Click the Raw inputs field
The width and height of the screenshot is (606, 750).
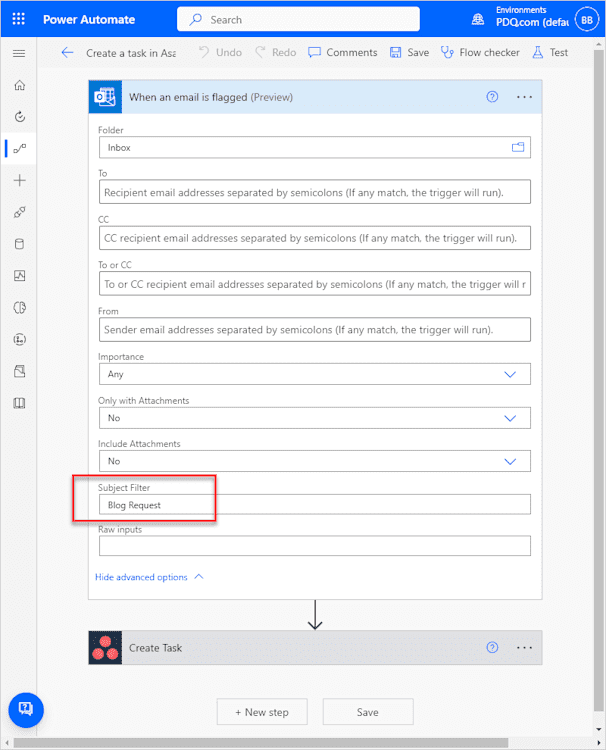coord(315,546)
